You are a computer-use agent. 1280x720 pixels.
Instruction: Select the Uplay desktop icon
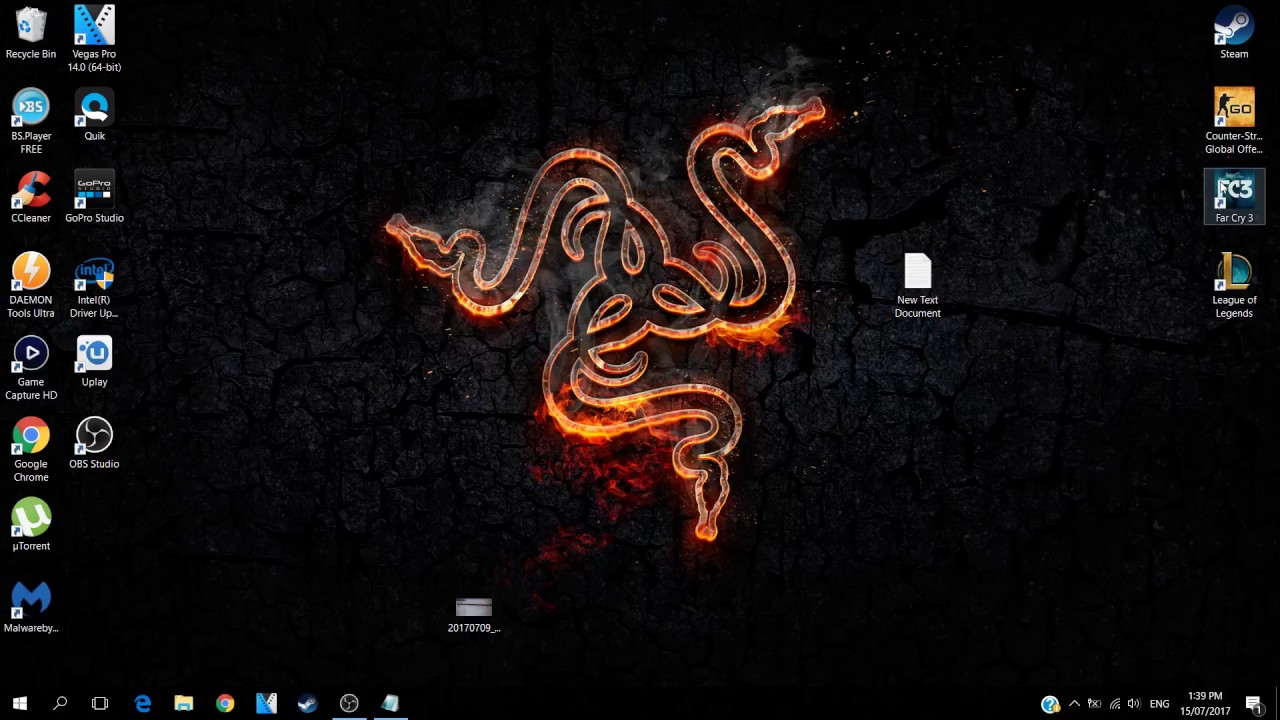(x=94, y=361)
